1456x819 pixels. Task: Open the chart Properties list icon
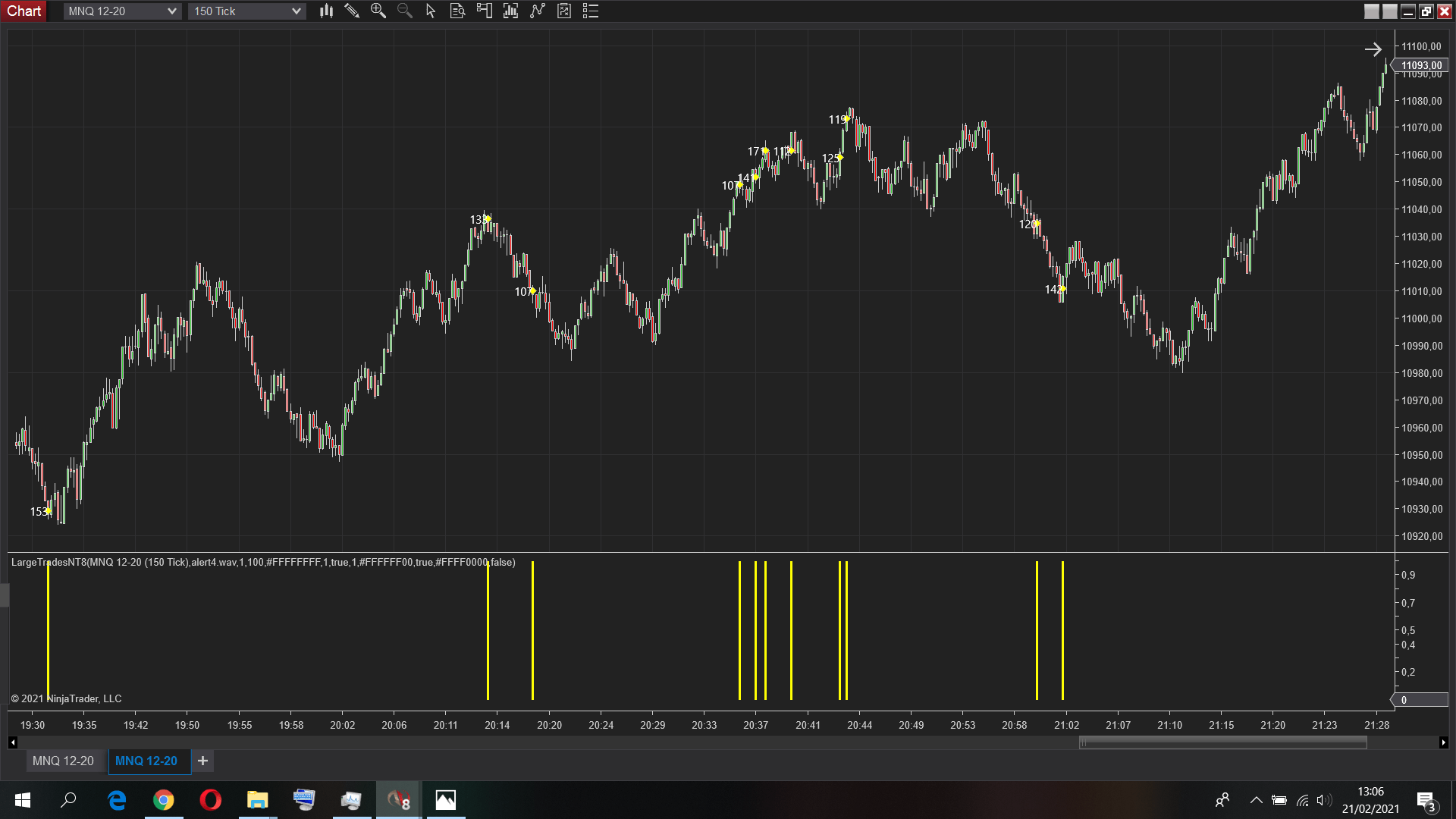coord(590,11)
